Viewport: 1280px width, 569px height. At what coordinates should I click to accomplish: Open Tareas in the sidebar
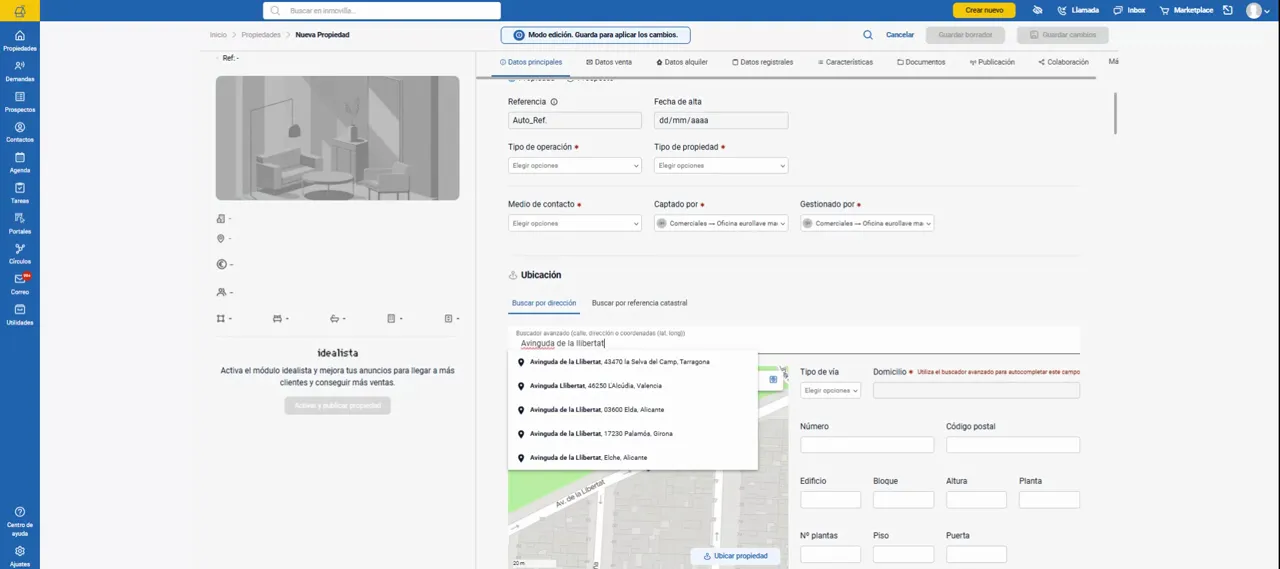tap(20, 193)
